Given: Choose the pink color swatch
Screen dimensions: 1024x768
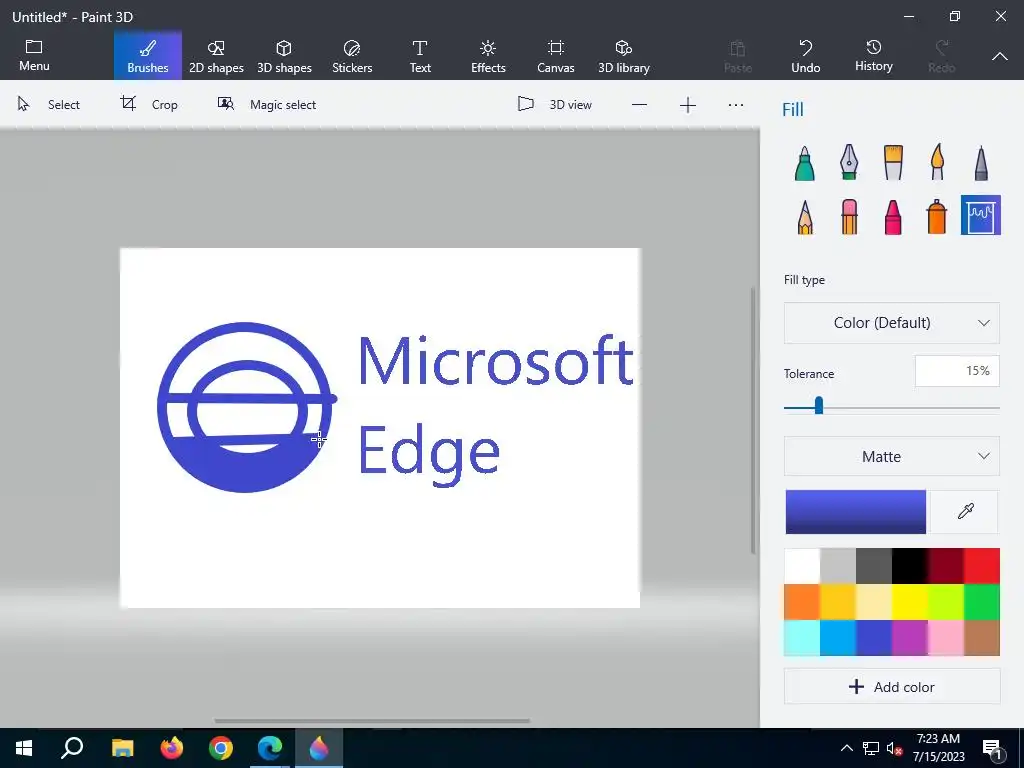Looking at the screenshot, I should coord(946,637).
